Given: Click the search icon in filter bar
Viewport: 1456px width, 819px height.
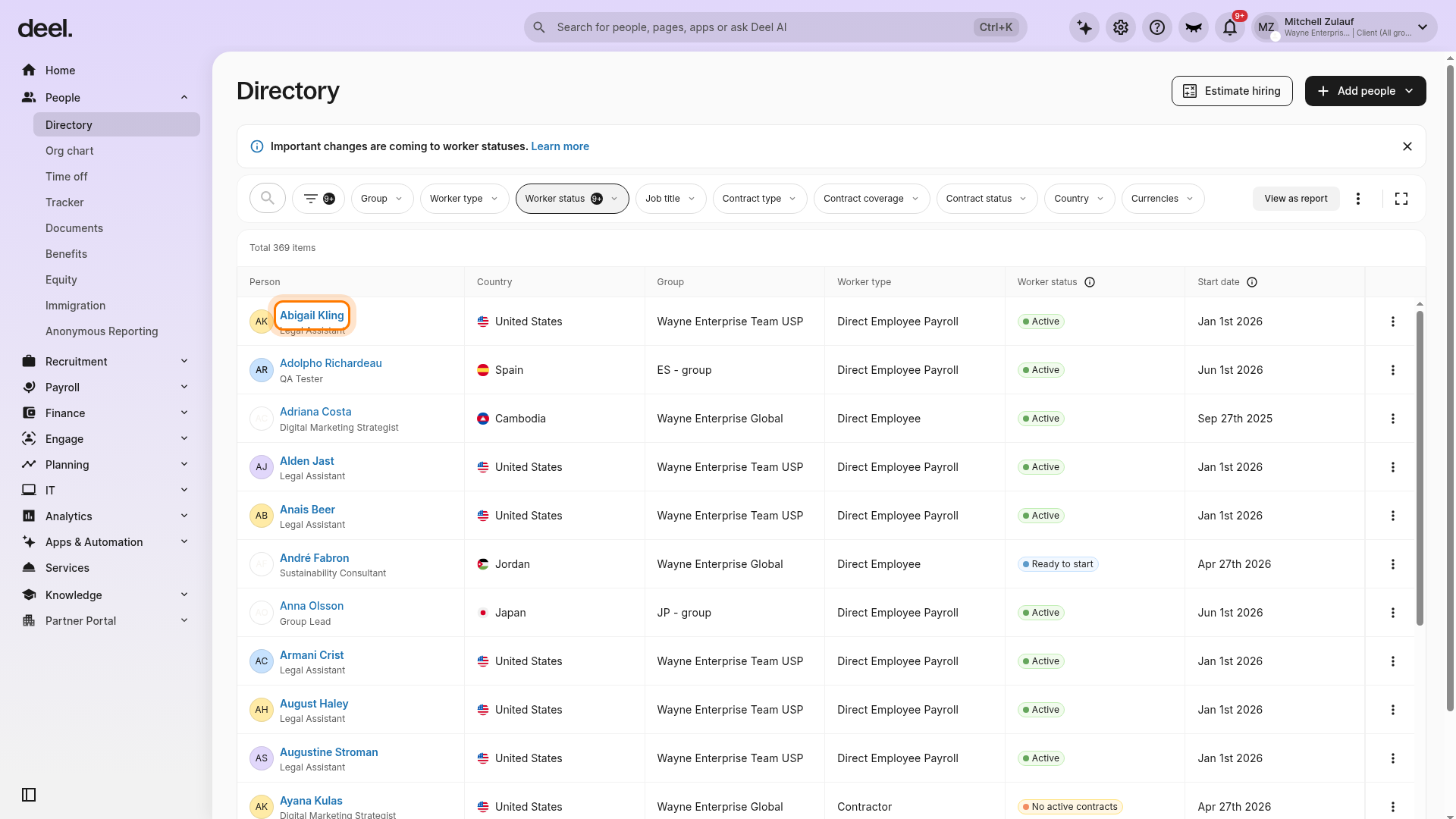Looking at the screenshot, I should pyautogui.click(x=268, y=199).
